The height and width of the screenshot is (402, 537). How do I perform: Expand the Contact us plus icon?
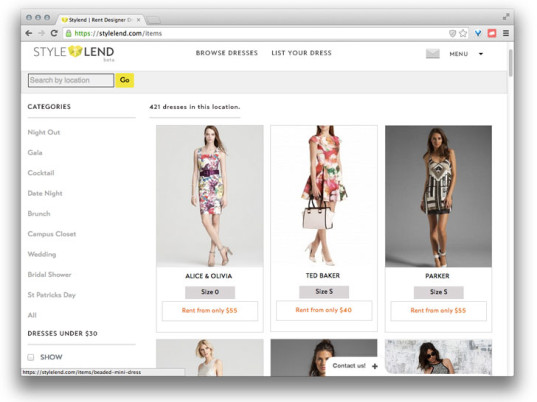(375, 366)
